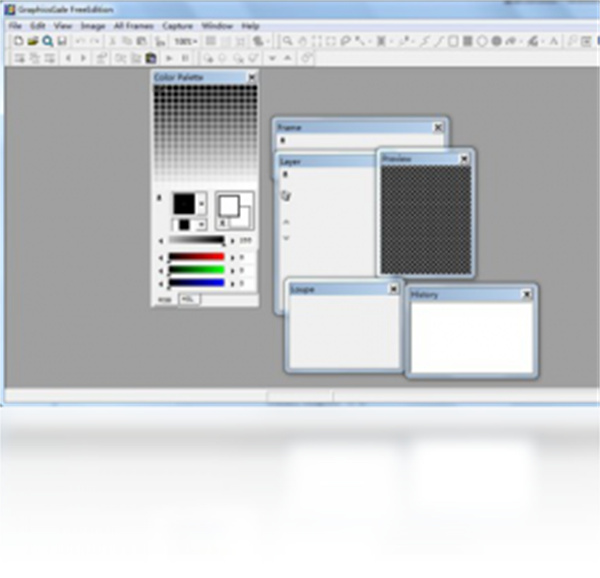Click the Paste clipboard icon
This screenshot has width=600, height=578.
pyautogui.click(x=142, y=41)
